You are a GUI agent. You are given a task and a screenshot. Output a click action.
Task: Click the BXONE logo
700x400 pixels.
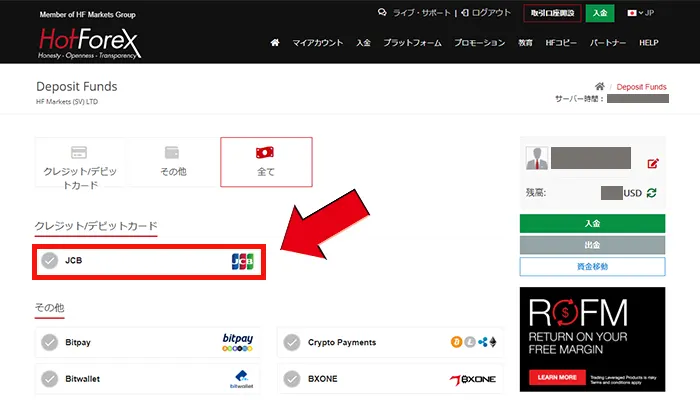point(473,379)
